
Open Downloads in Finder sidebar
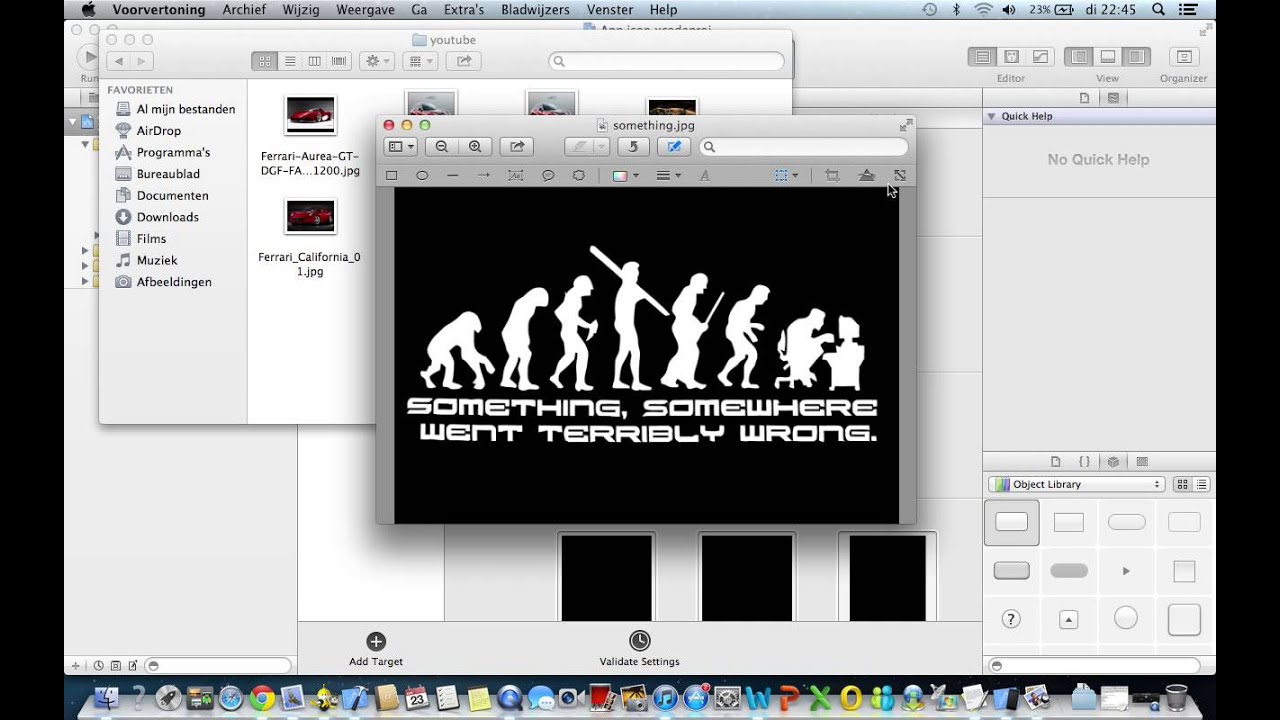167,217
